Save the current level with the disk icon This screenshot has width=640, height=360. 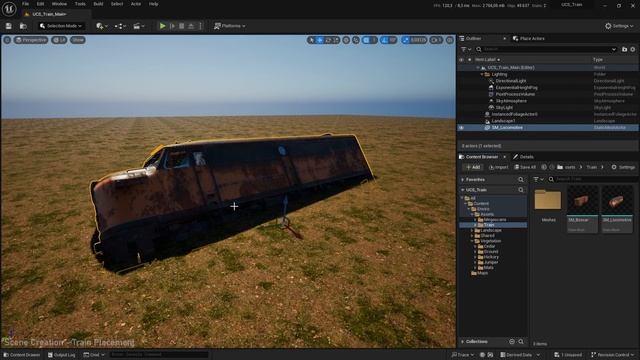(x=9, y=26)
